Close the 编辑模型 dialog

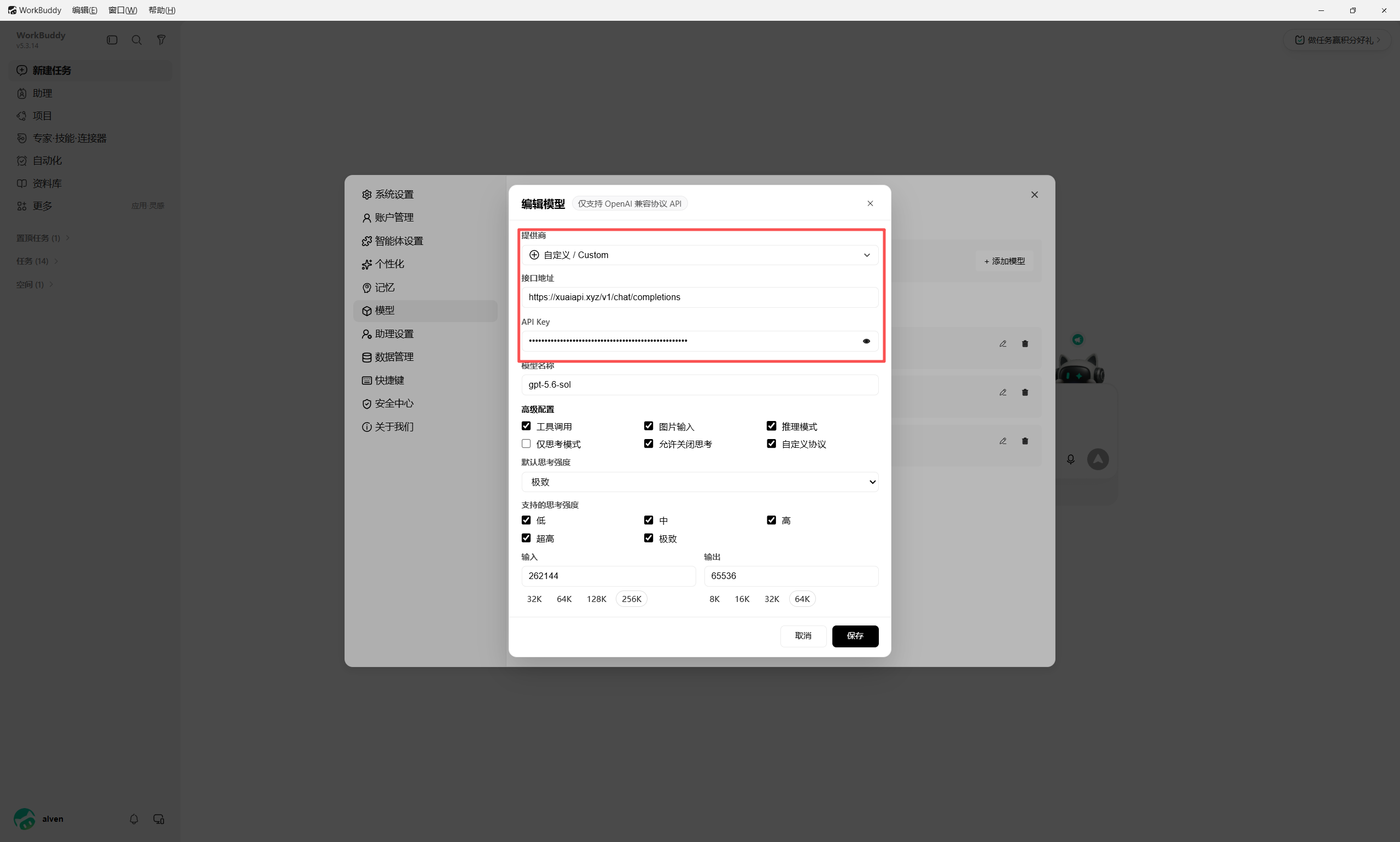(870, 204)
